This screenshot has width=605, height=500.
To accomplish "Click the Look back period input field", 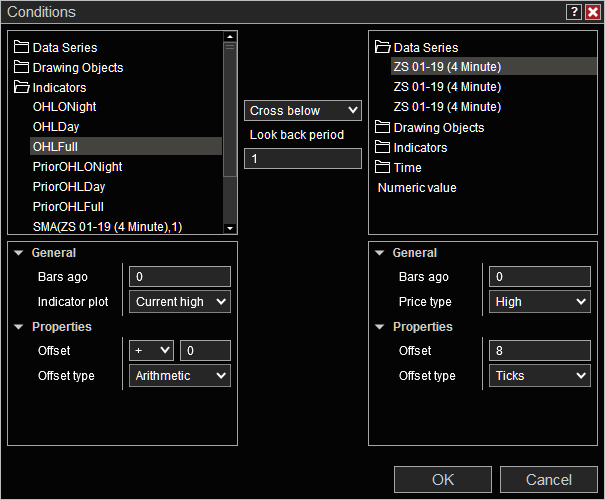I will (303, 159).
